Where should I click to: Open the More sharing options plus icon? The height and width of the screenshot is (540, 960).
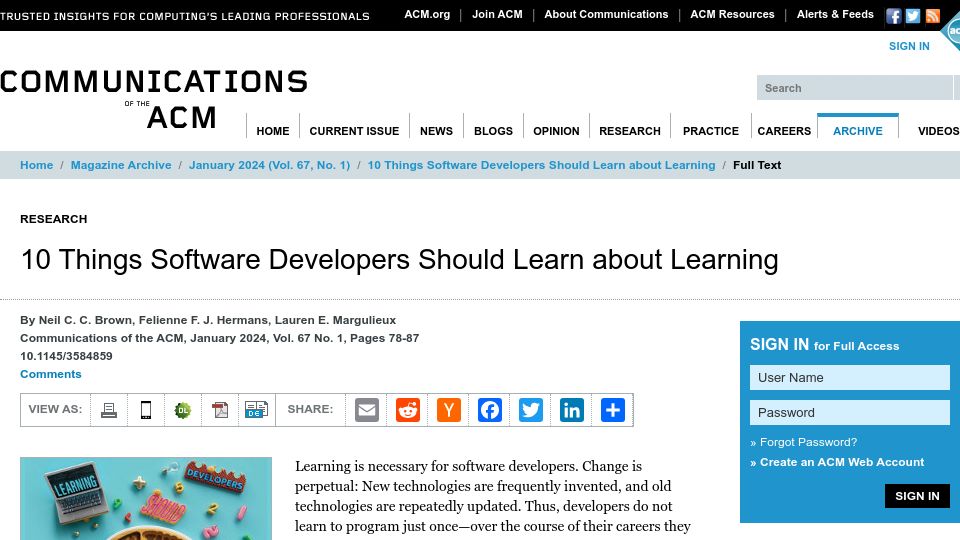point(613,410)
